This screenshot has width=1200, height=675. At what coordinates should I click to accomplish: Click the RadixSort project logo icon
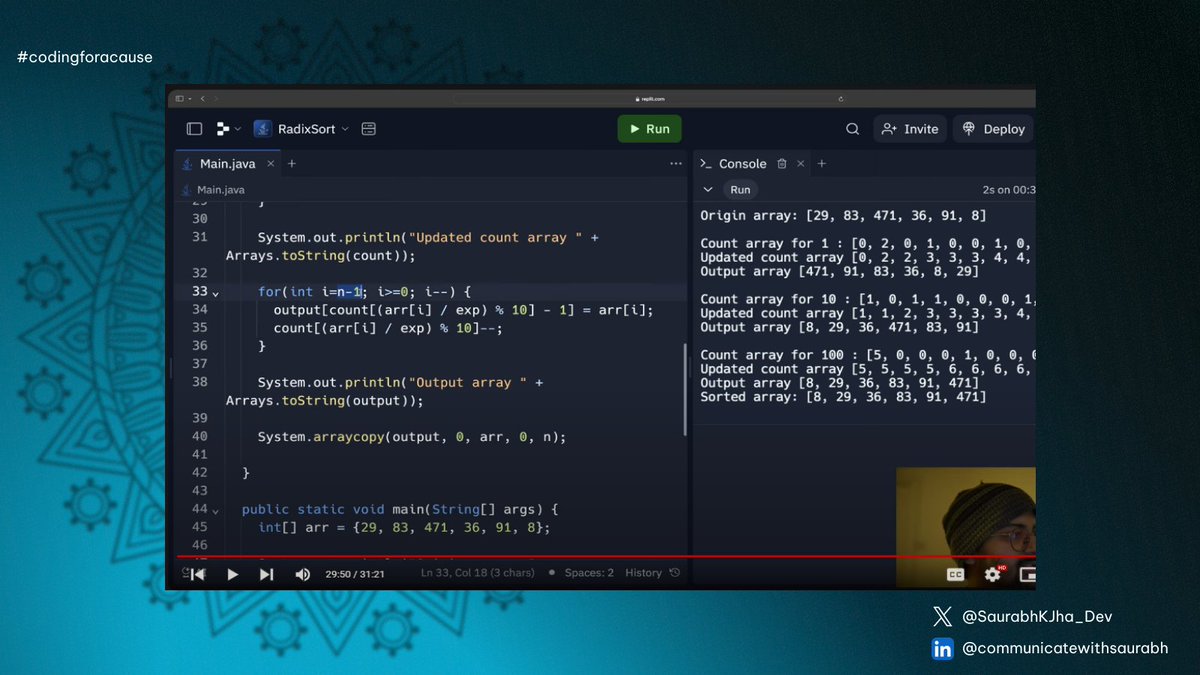pyautogui.click(x=261, y=129)
